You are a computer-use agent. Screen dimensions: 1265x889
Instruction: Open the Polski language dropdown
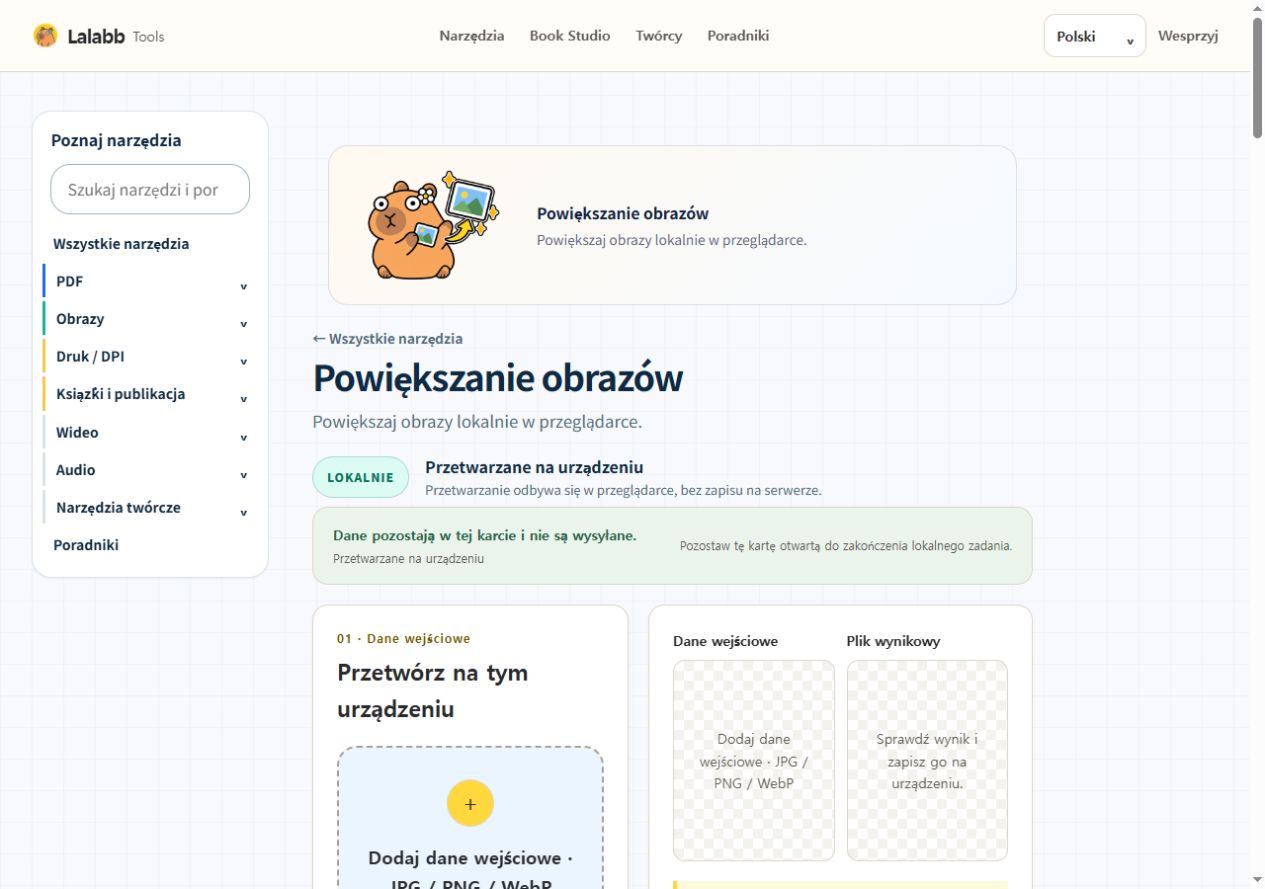point(1095,36)
